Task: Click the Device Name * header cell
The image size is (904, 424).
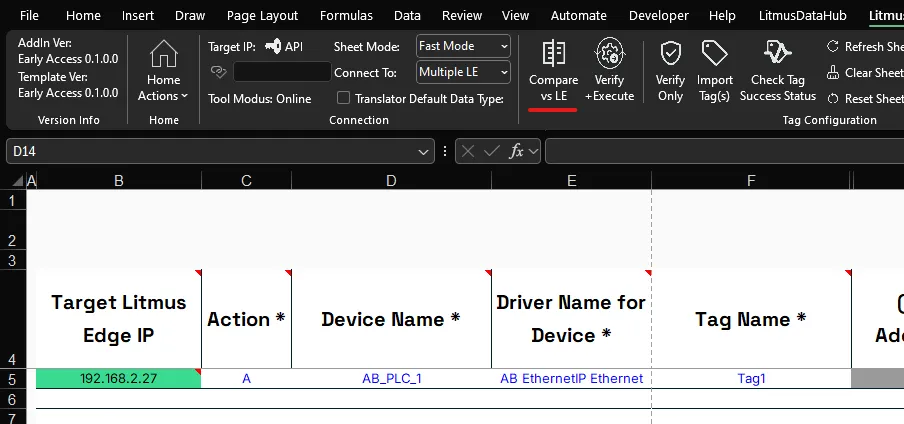Action: pyautogui.click(x=391, y=318)
